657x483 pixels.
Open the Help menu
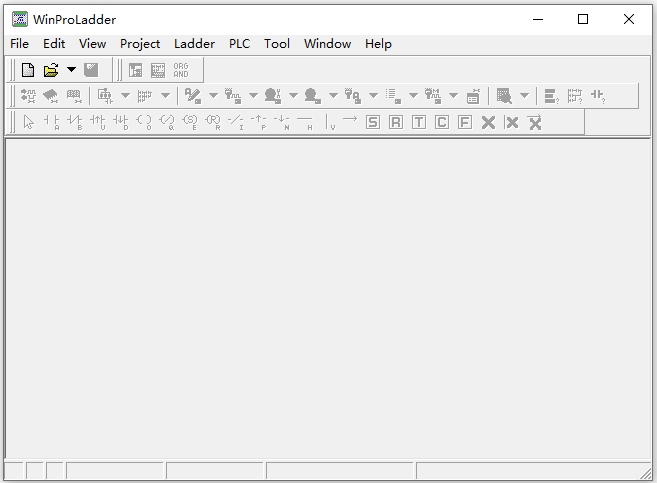[378, 44]
